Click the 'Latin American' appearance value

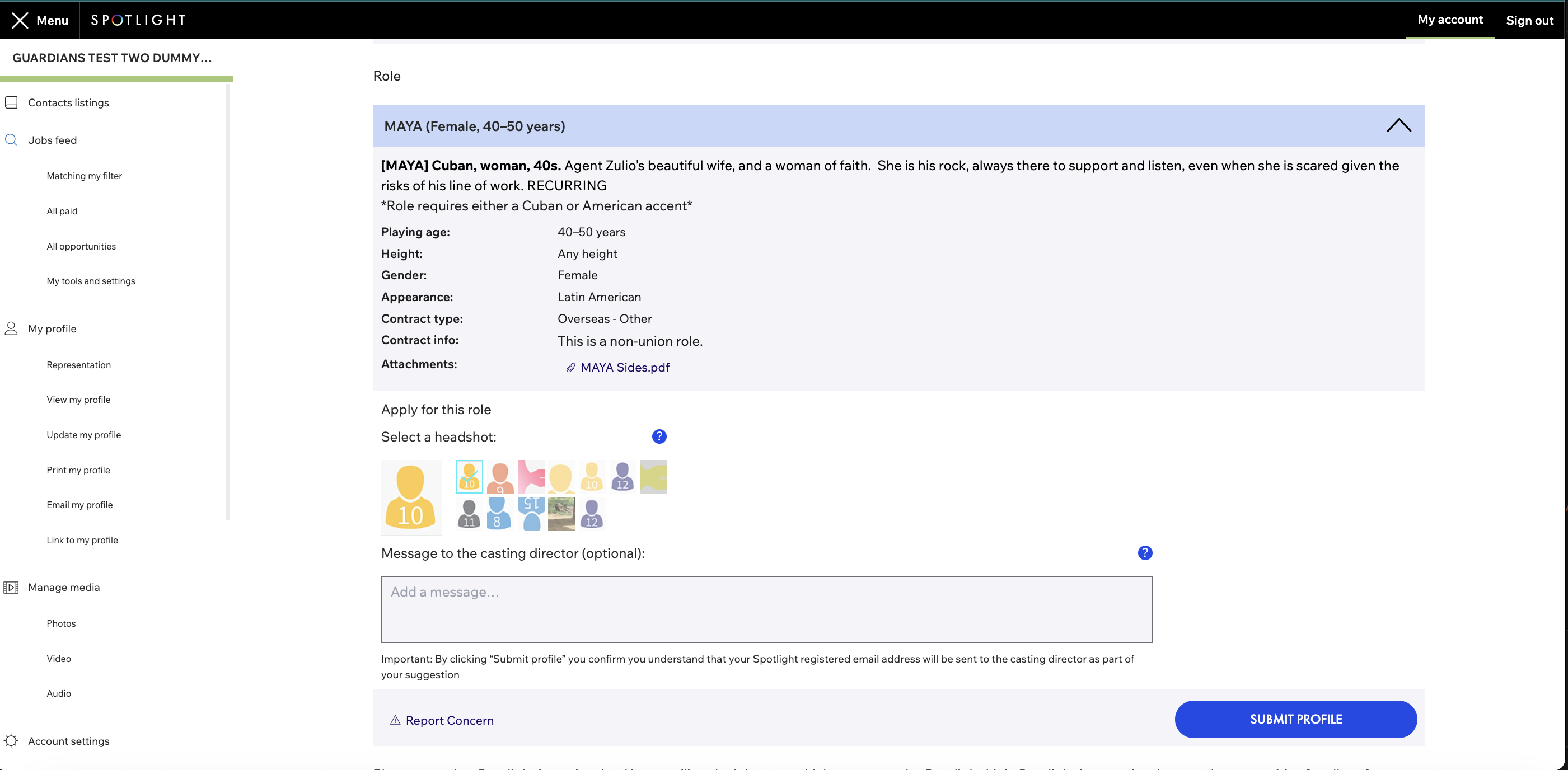point(599,297)
